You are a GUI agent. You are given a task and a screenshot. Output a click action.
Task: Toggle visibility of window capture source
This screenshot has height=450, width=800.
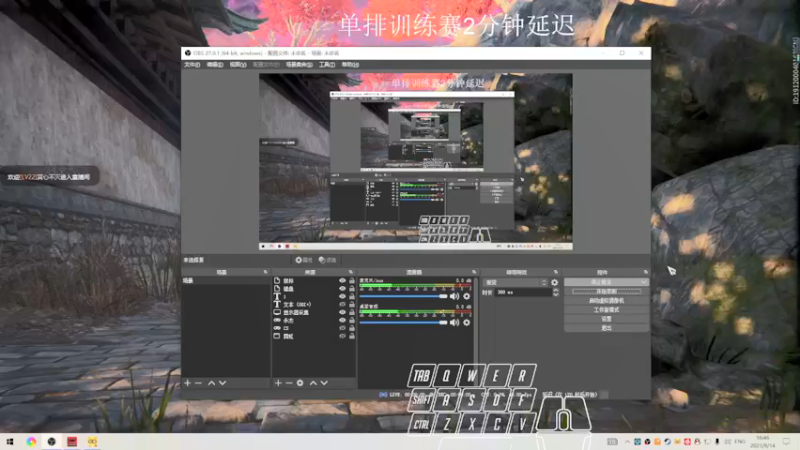[x=342, y=336]
